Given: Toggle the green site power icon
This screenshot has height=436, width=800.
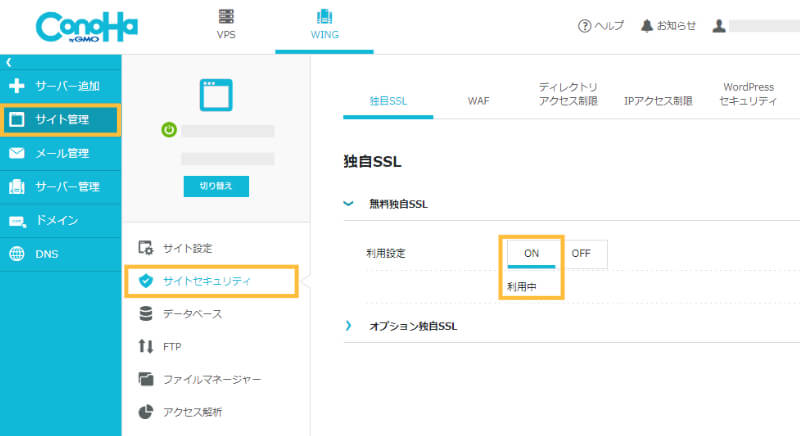Looking at the screenshot, I should tap(169, 130).
